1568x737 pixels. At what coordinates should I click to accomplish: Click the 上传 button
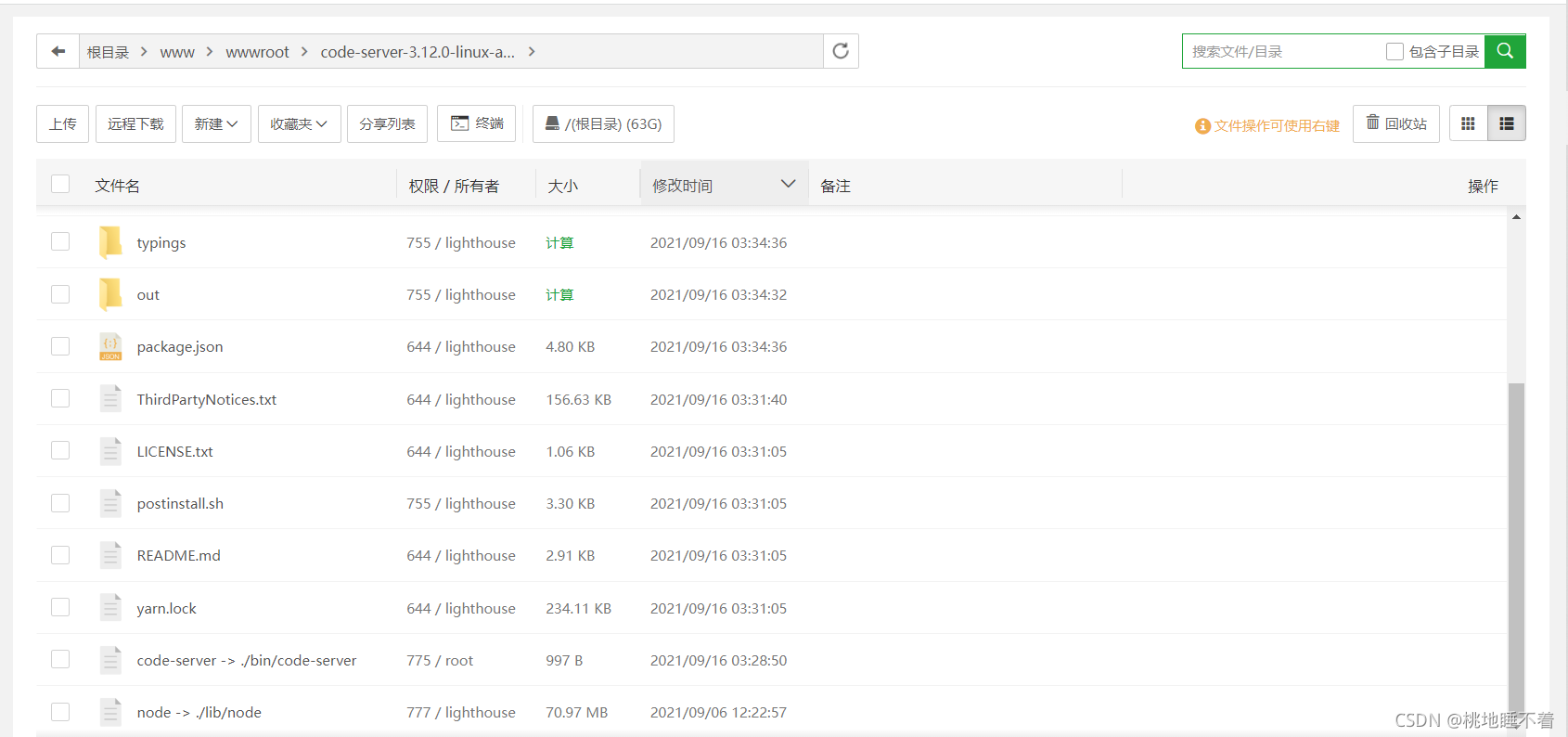tap(63, 123)
